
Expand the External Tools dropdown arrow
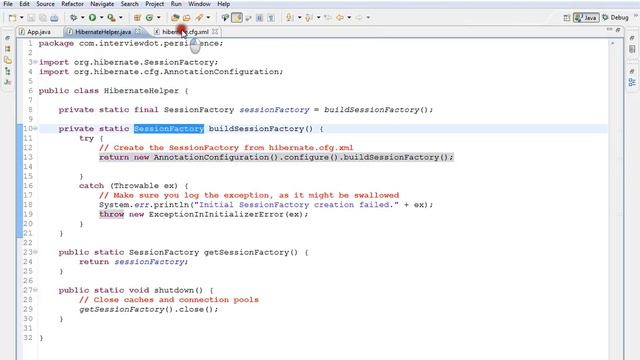pos(120,18)
